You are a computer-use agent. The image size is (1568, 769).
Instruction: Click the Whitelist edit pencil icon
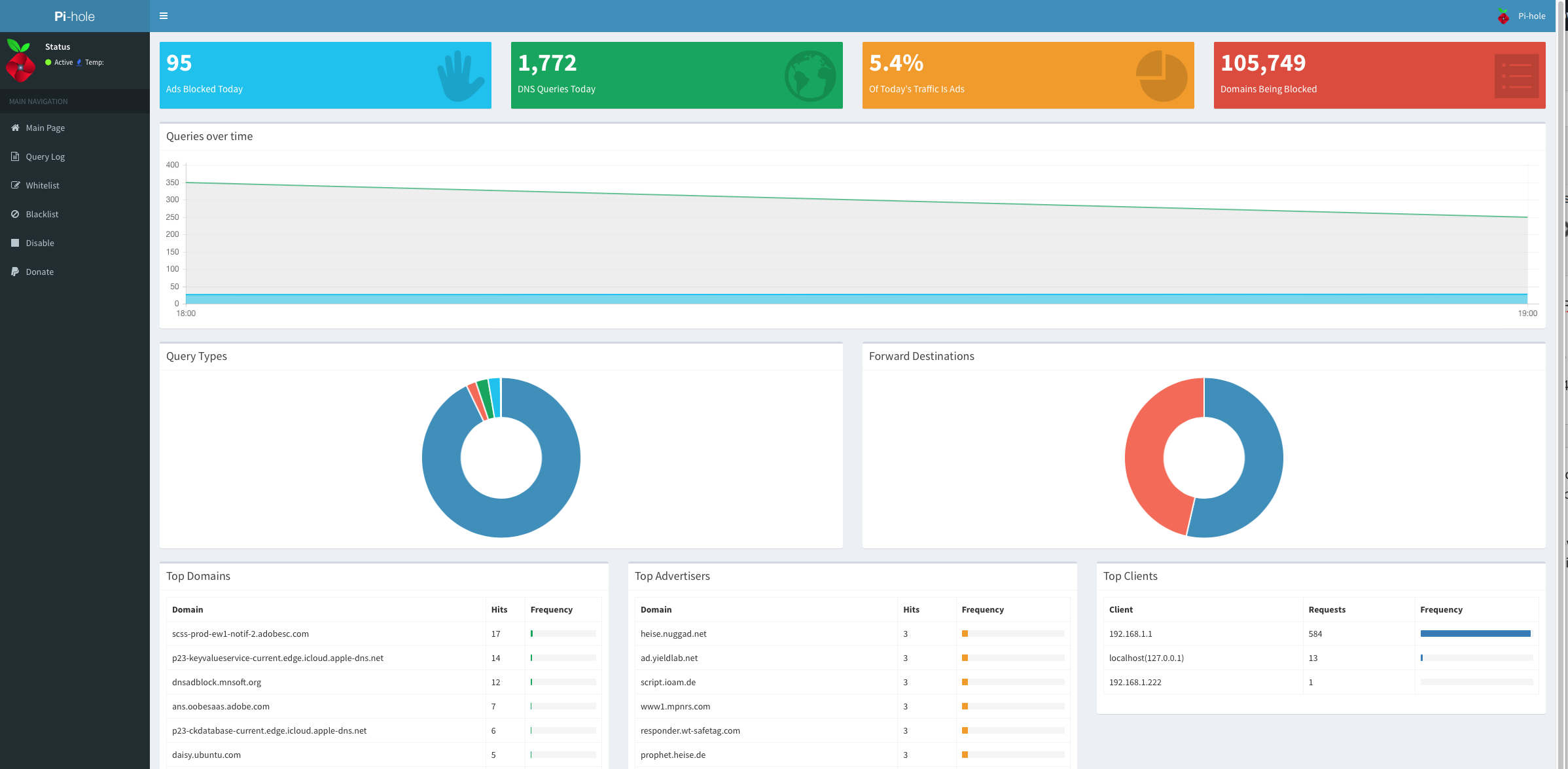[15, 185]
